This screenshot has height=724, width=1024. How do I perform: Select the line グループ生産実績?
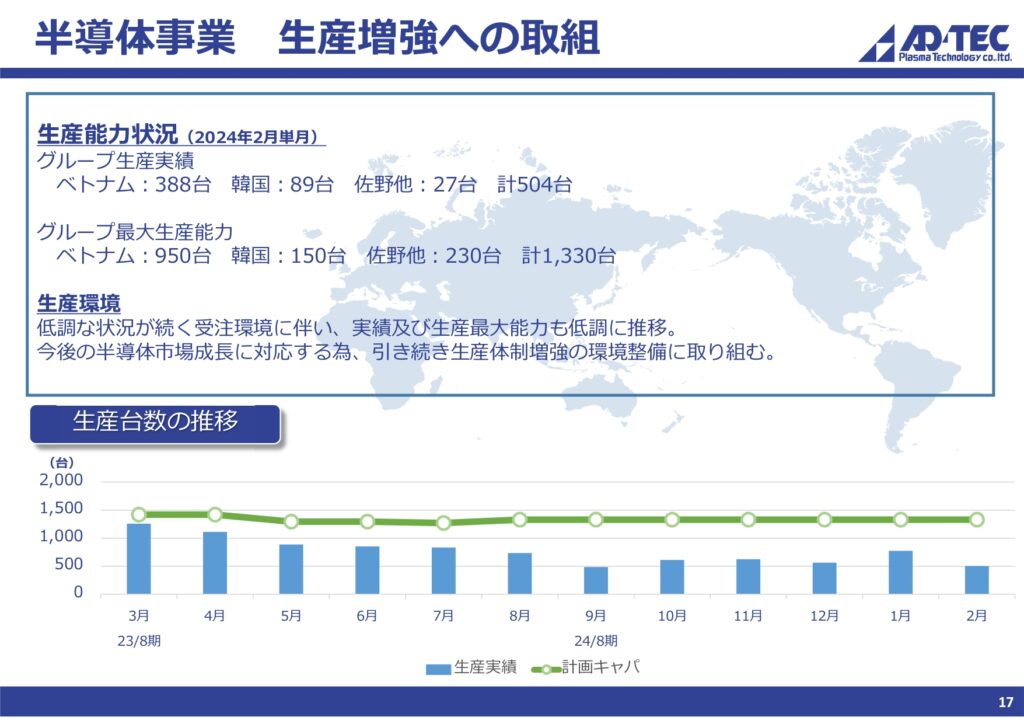point(115,161)
